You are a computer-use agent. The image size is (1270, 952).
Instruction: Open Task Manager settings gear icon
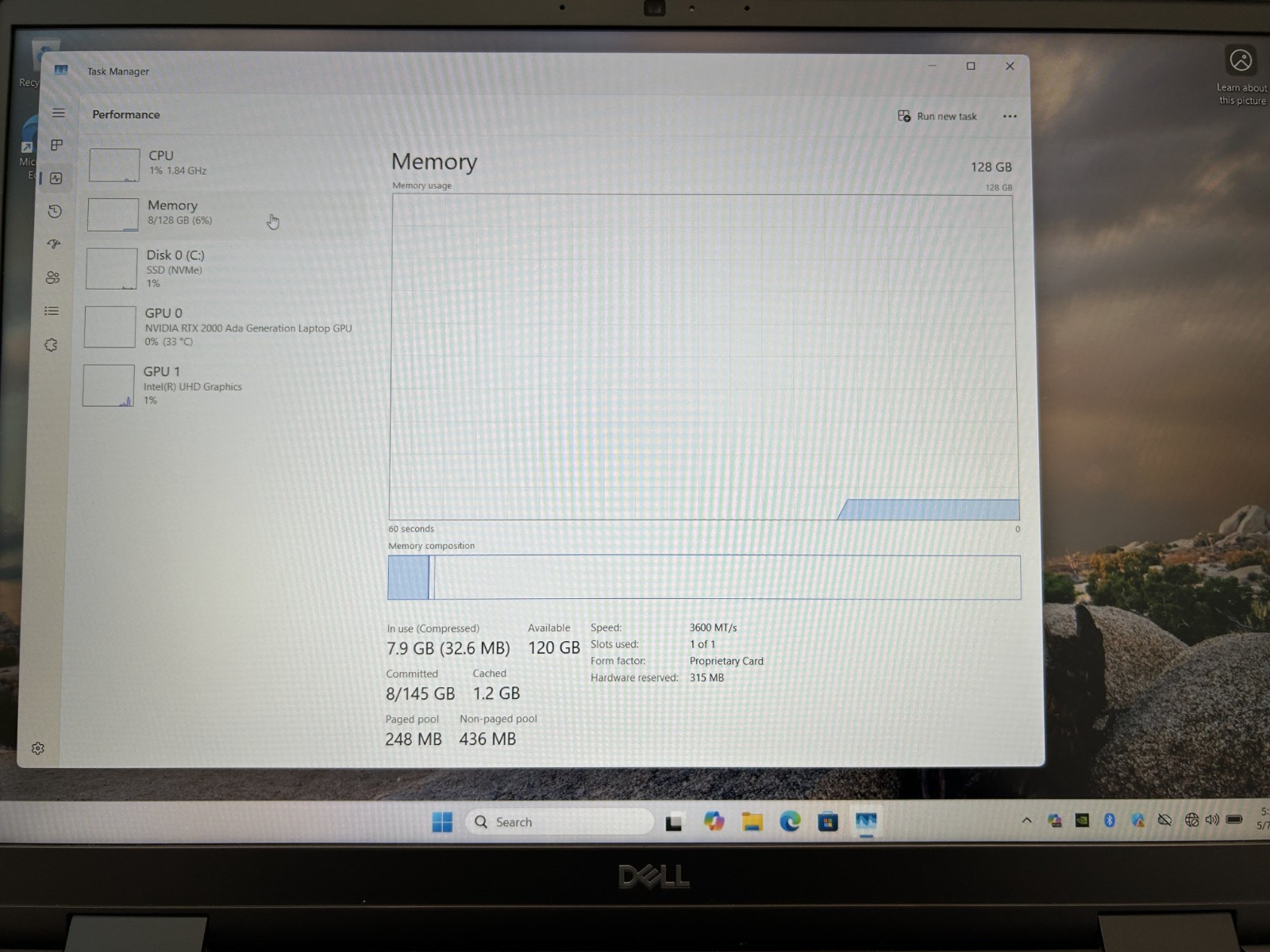click(37, 748)
